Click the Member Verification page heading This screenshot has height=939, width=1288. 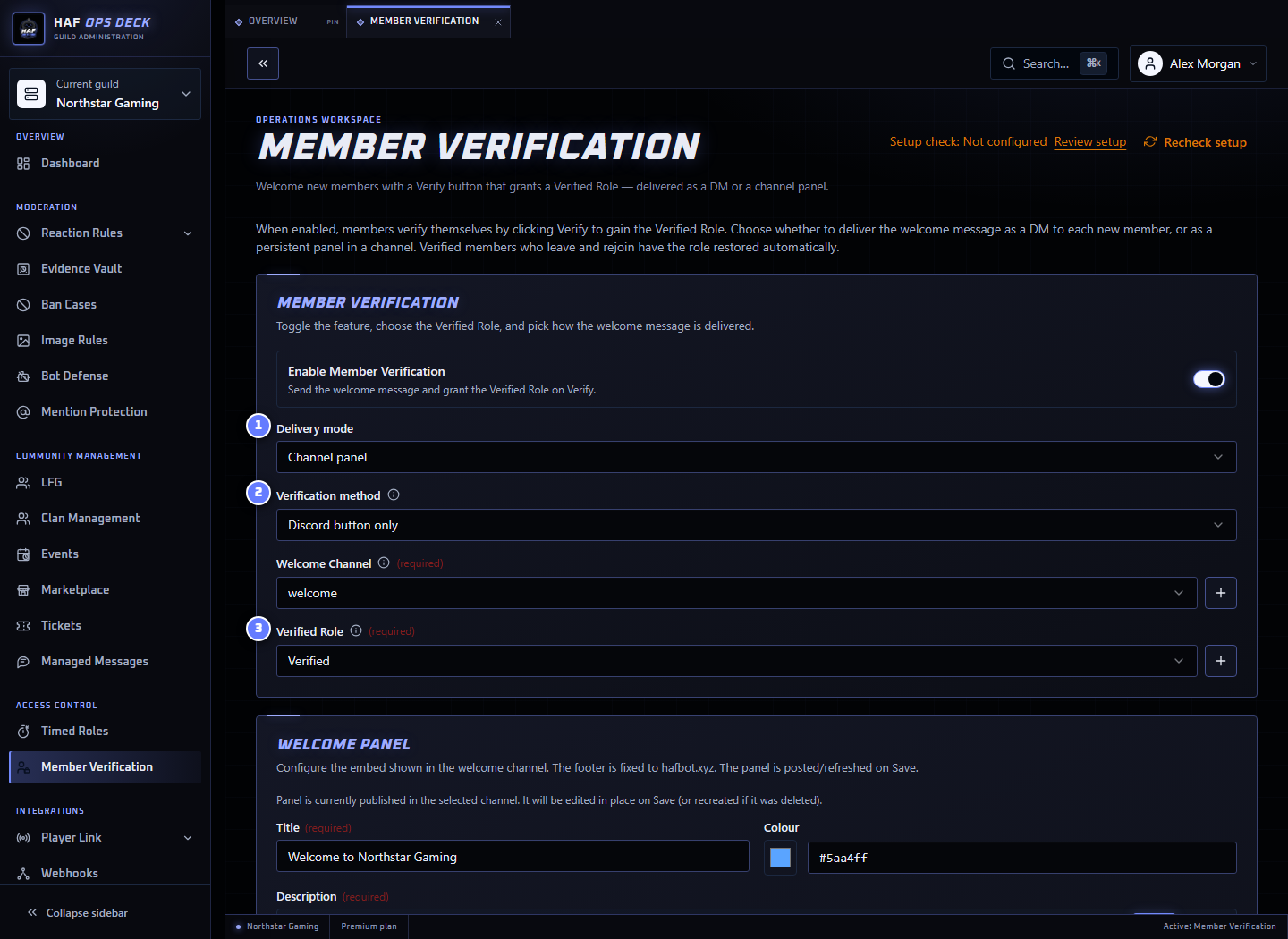(479, 148)
